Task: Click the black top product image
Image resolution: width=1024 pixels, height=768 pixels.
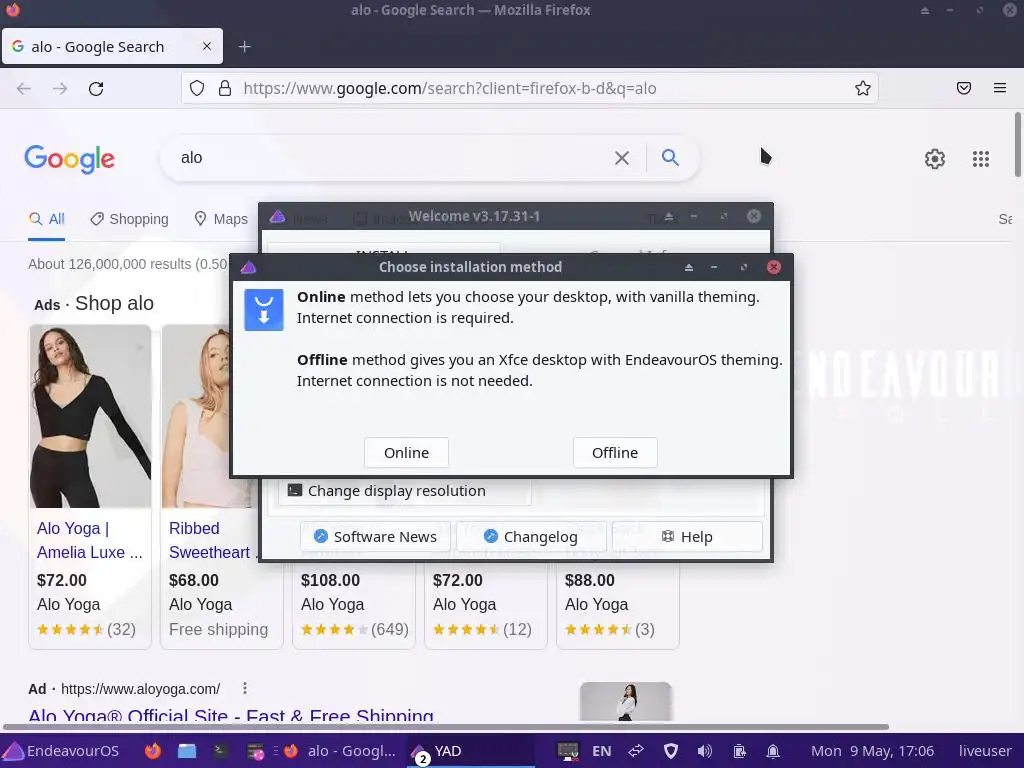Action: [x=90, y=417]
